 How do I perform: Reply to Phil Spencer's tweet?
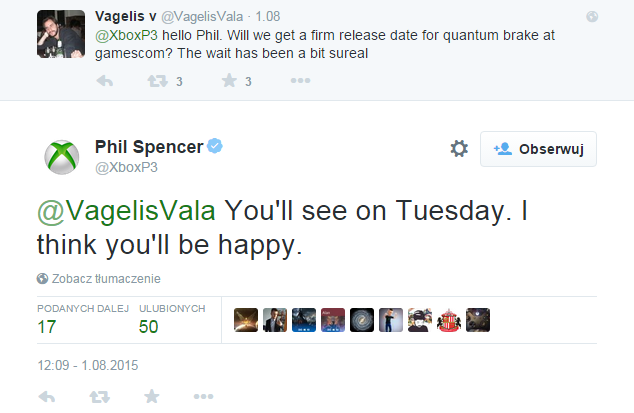[46, 398]
